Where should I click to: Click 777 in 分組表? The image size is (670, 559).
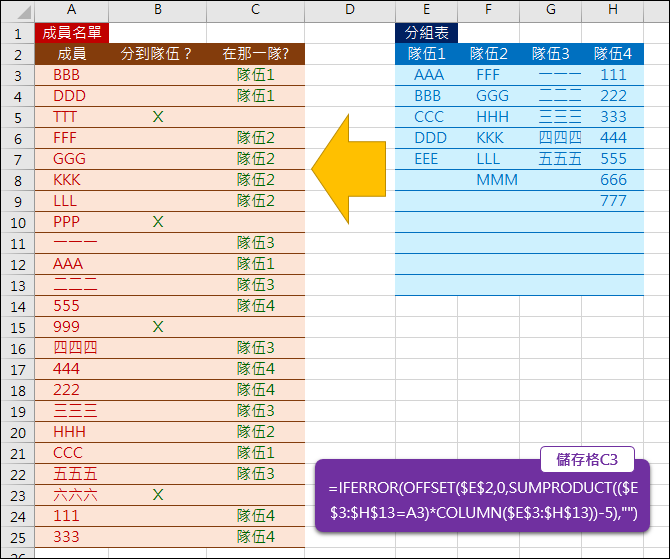point(613,201)
